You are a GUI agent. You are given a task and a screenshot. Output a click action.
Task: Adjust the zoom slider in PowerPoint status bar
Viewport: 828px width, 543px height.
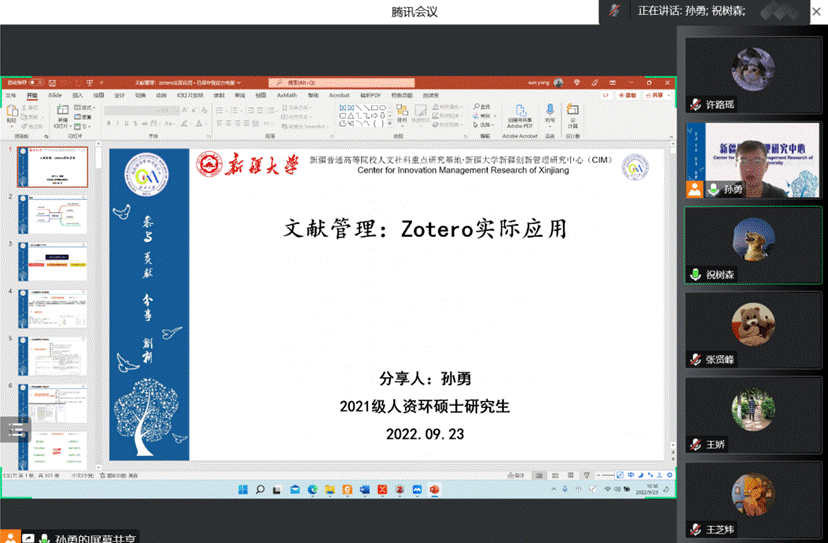click(606, 475)
